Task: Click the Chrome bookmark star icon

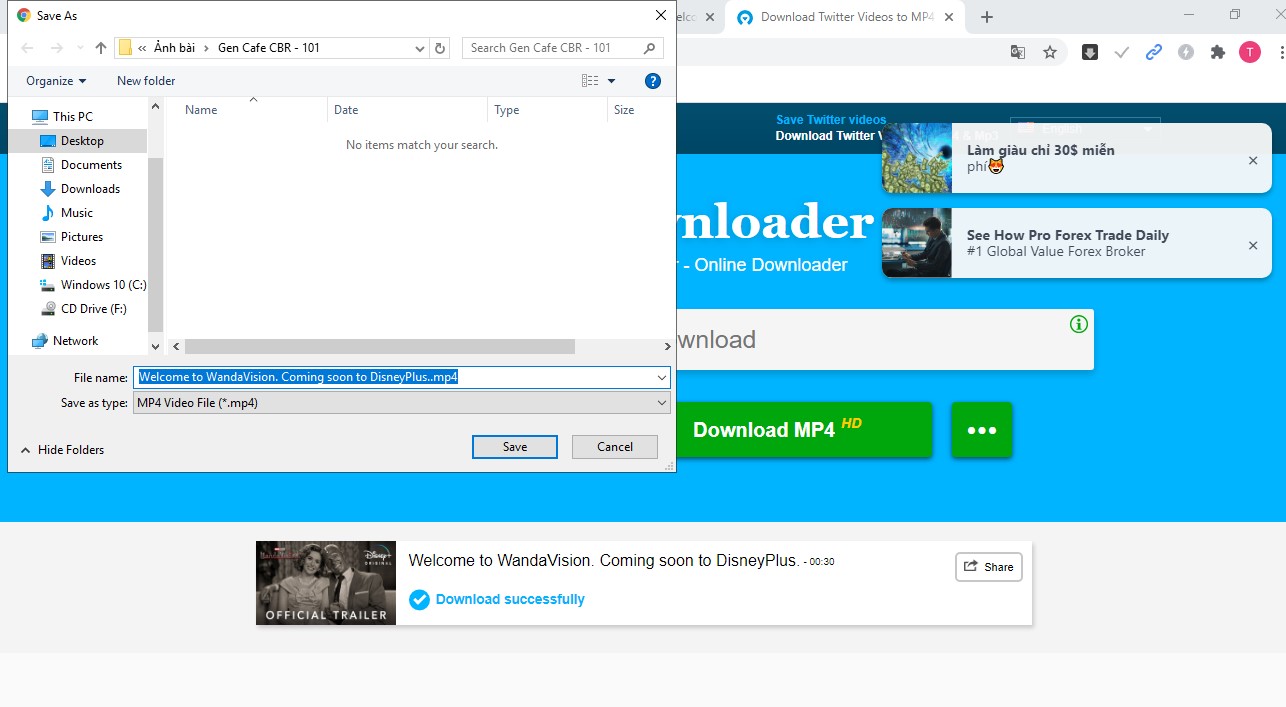Action: click(1050, 52)
